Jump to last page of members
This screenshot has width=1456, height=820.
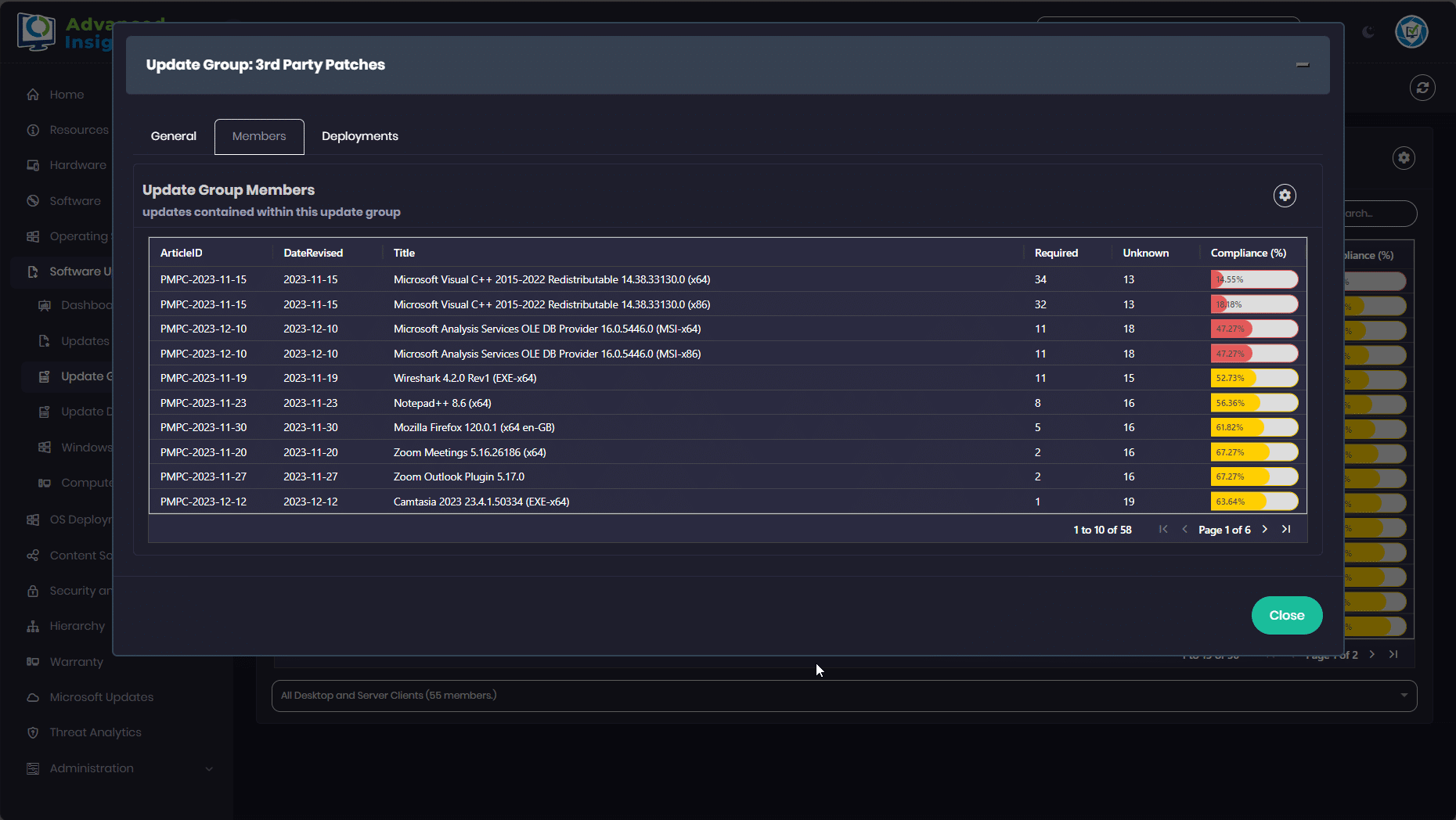coord(1286,530)
